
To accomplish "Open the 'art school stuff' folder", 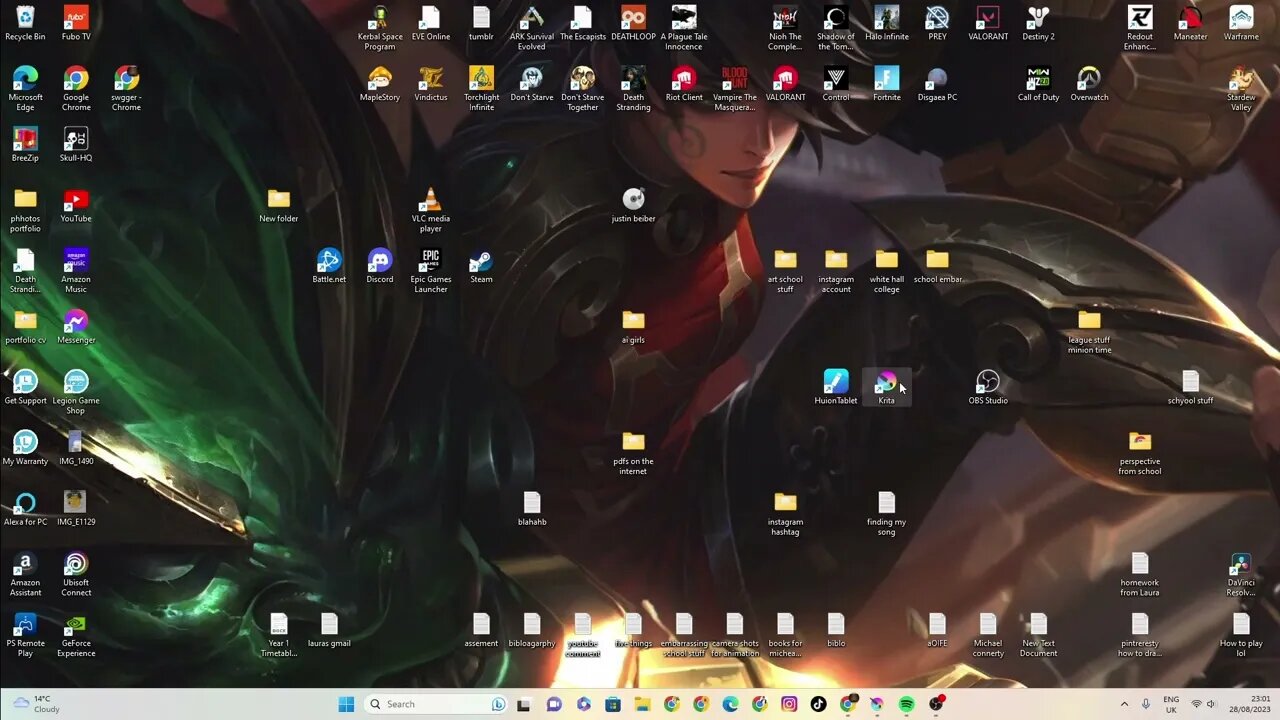I will (785, 271).
